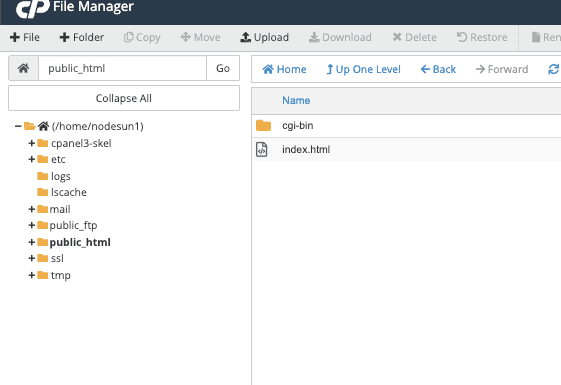Go to Home in navigation bar
Image resolution: width=561 pixels, height=385 pixels.
284,69
